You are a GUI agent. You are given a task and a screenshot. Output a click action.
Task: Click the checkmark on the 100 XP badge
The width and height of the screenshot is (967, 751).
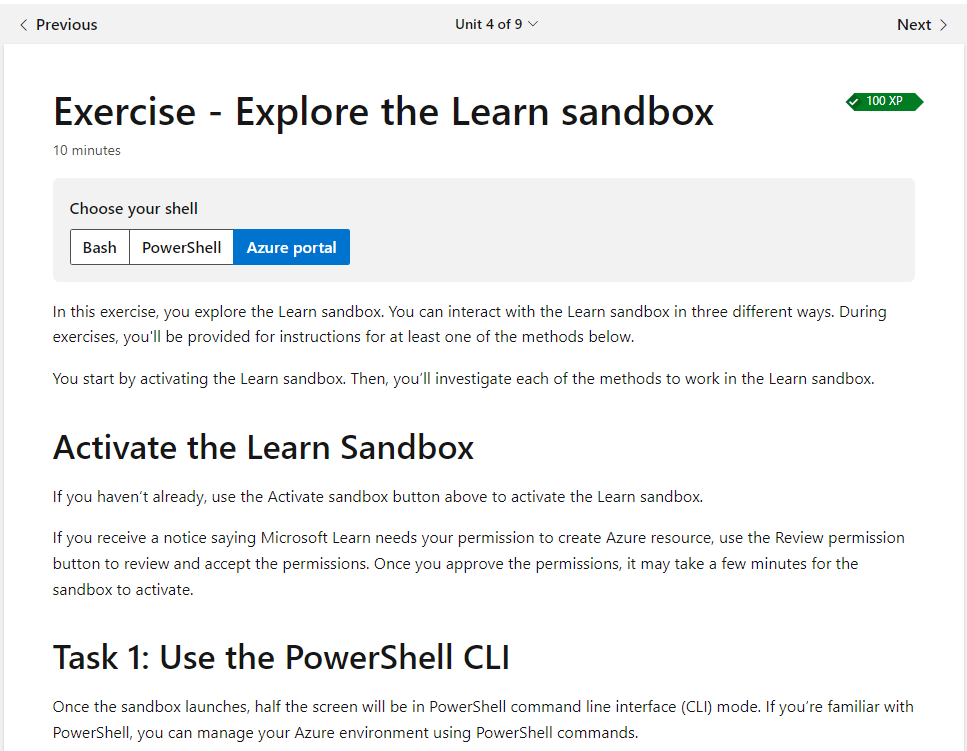[x=854, y=101]
